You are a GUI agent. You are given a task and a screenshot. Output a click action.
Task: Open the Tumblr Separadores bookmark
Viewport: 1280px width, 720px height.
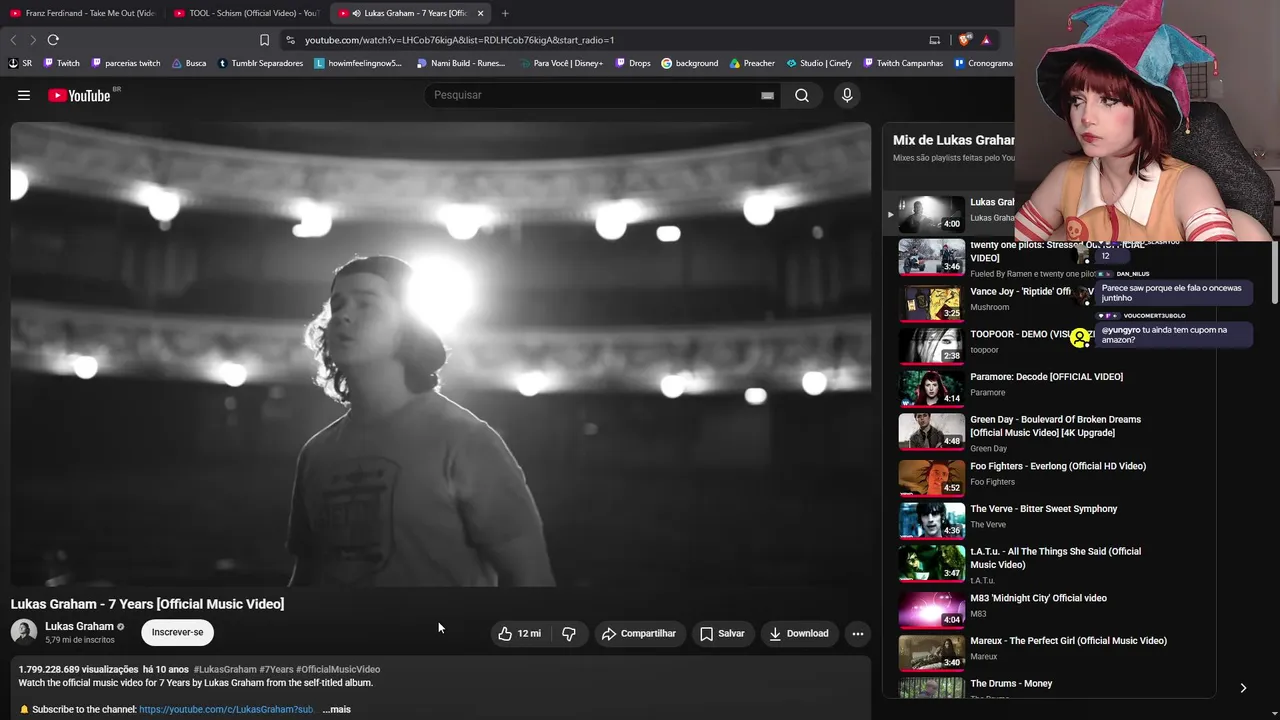[260, 63]
